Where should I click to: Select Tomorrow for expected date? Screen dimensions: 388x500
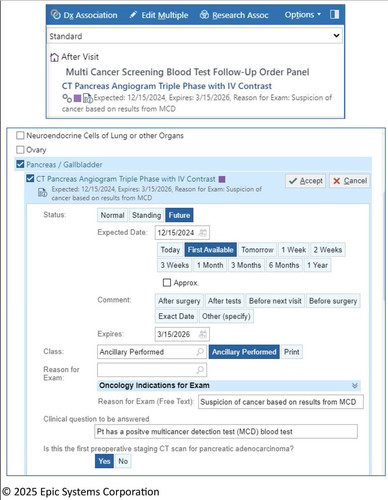(x=257, y=250)
